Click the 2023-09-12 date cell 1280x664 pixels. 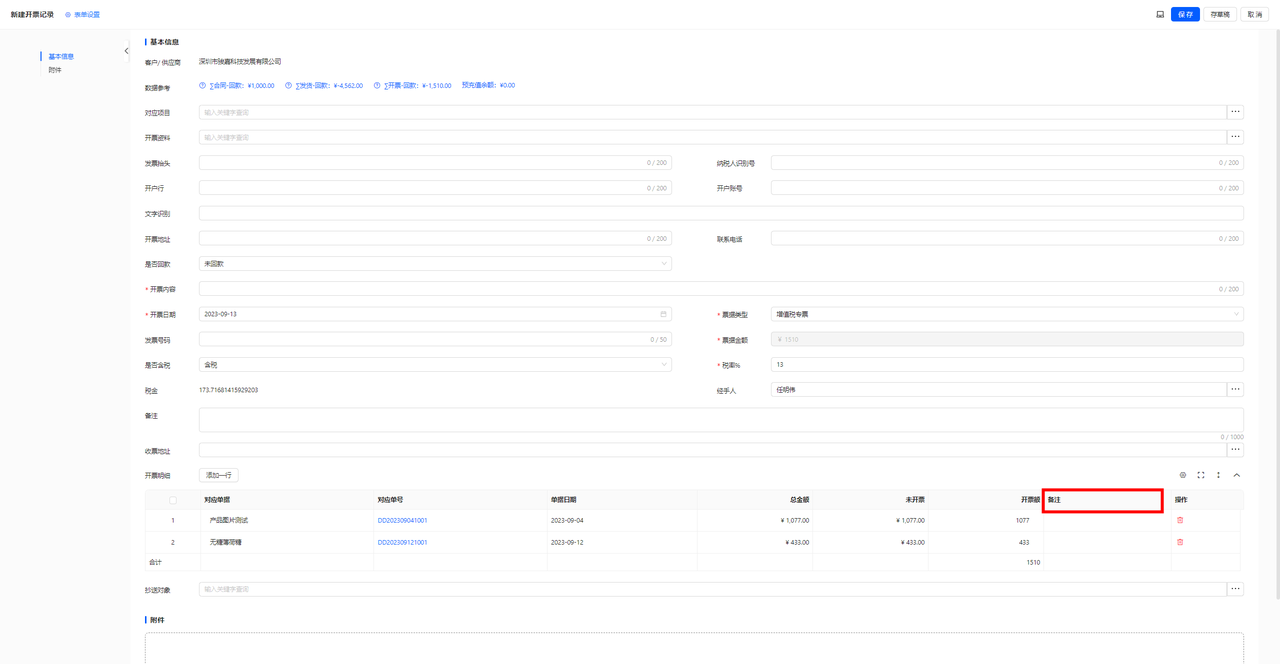622,542
